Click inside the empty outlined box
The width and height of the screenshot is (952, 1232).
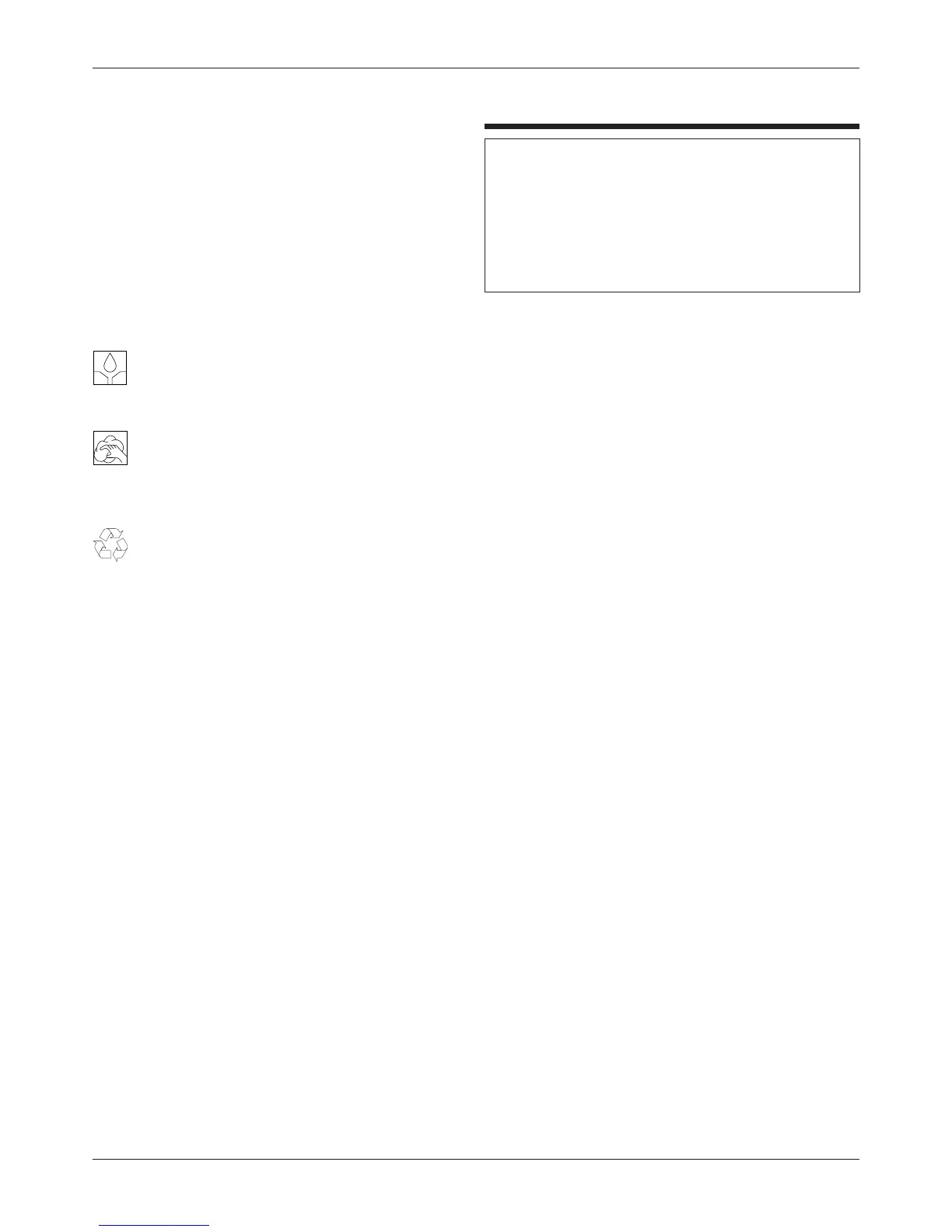click(672, 215)
